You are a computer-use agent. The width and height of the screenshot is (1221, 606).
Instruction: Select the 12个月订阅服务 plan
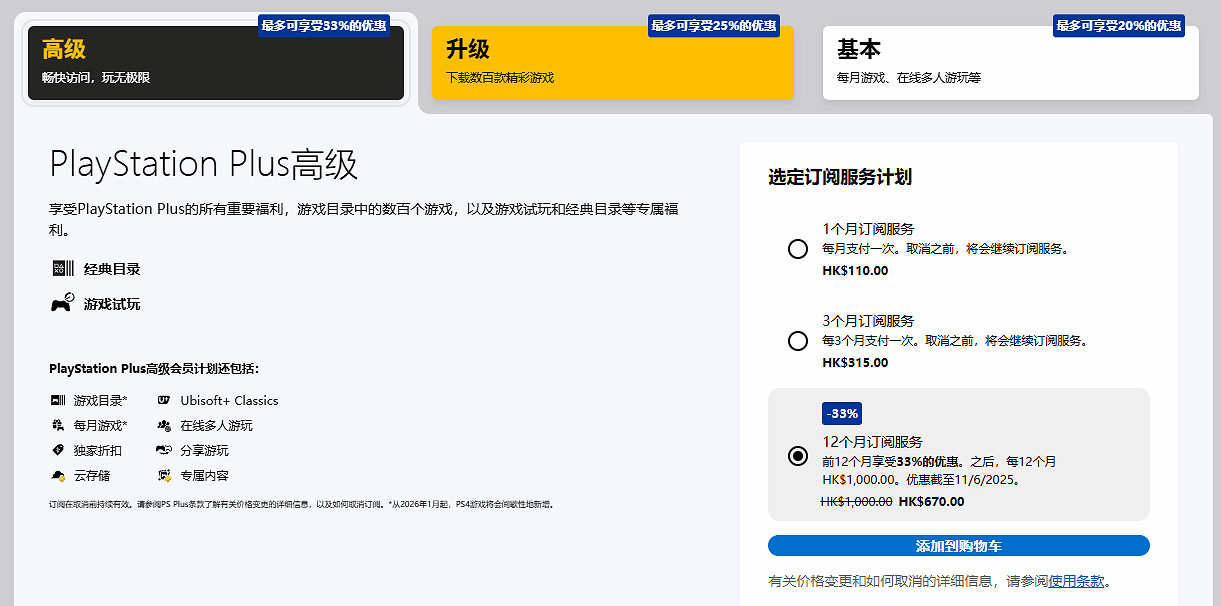tap(797, 456)
